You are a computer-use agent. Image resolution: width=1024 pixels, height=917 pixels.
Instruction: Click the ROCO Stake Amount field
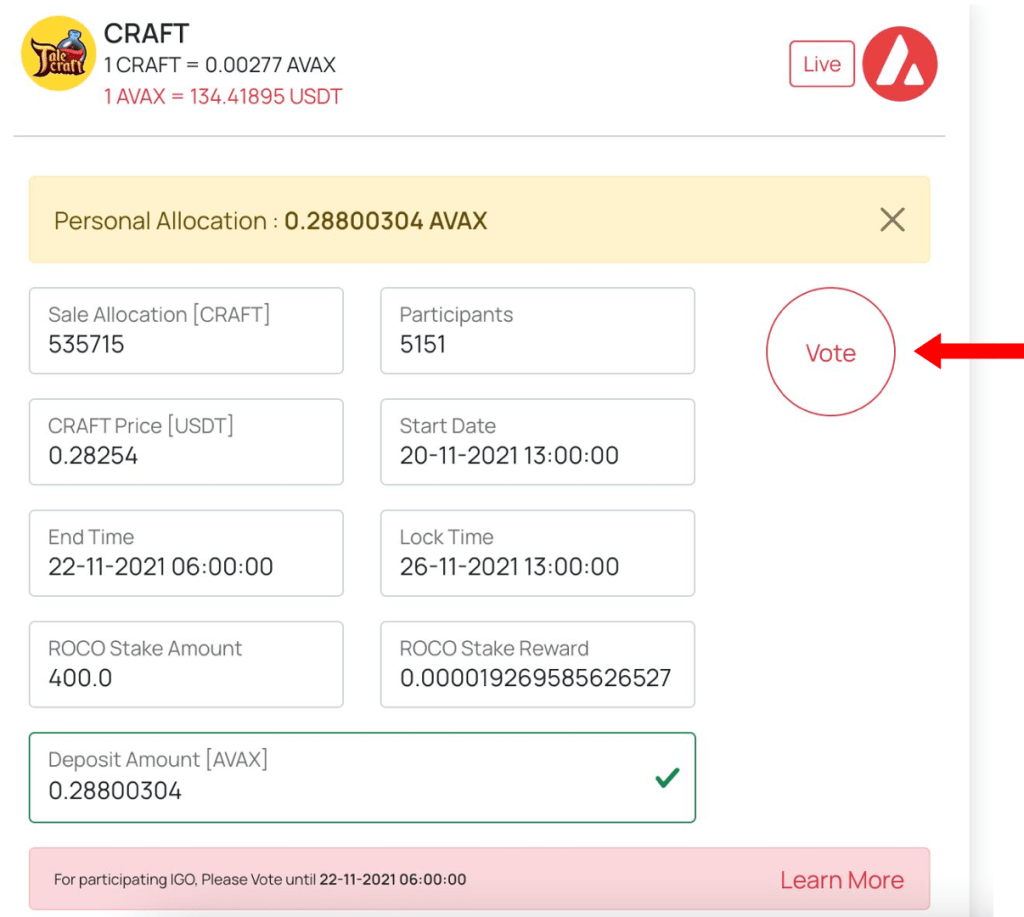(186, 664)
